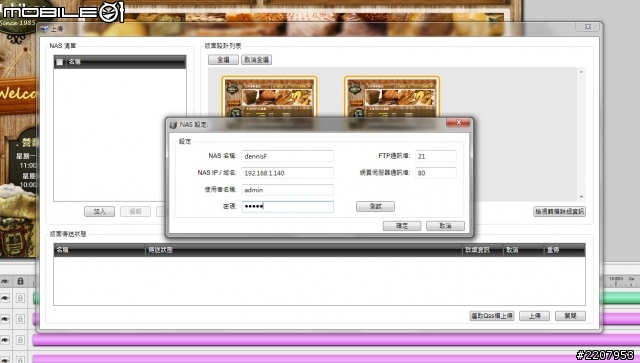Click the FTP port field showing 21
This screenshot has width=640, height=363.
tap(436, 156)
